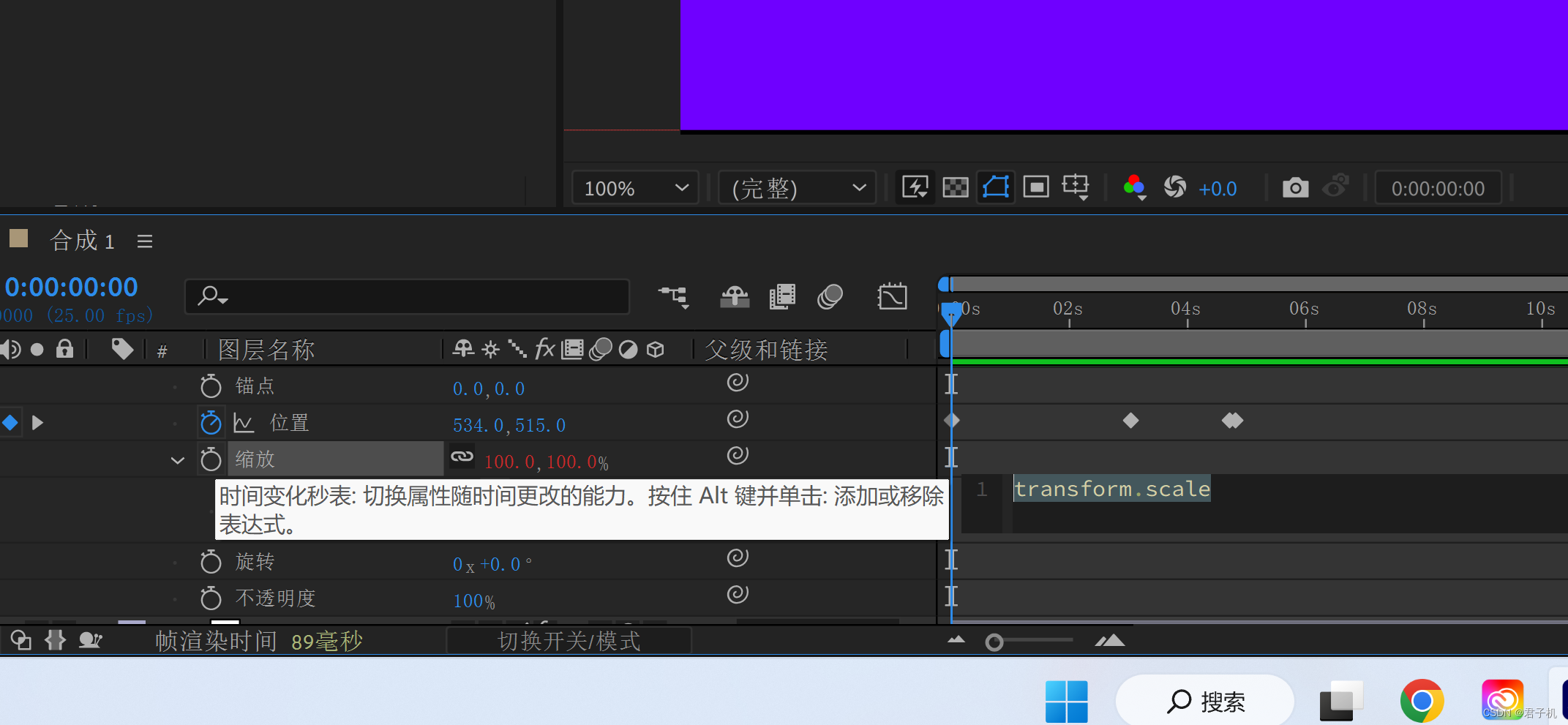Viewport: 1568px width, 725px height.
Task: Click the 锚点 value 0.0,0.0
Action: (489, 388)
